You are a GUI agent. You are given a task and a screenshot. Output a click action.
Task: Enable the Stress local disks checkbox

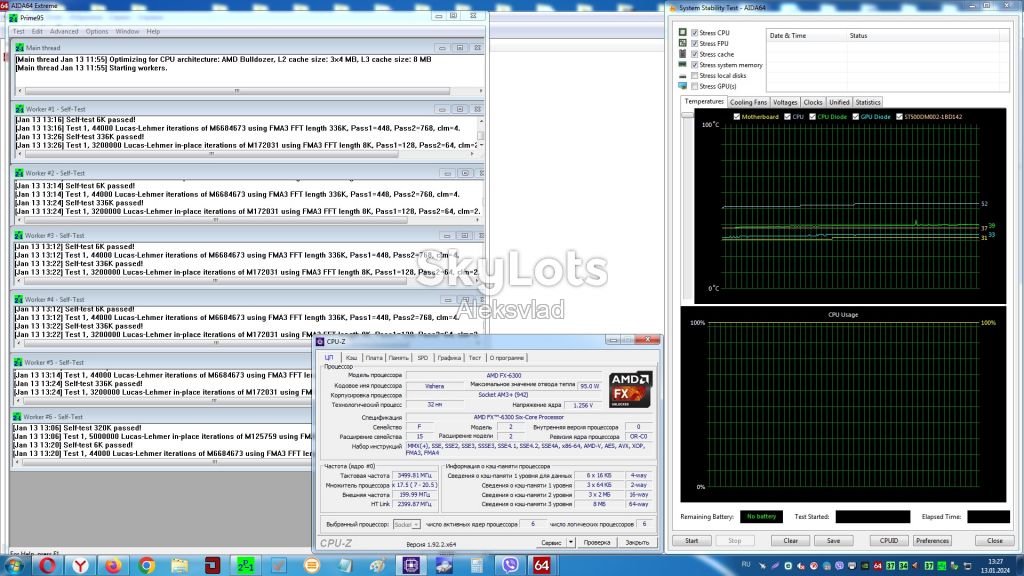click(x=695, y=76)
